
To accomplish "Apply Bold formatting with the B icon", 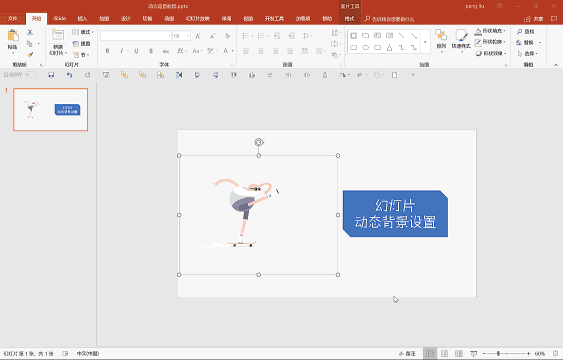I will pos(107,51).
